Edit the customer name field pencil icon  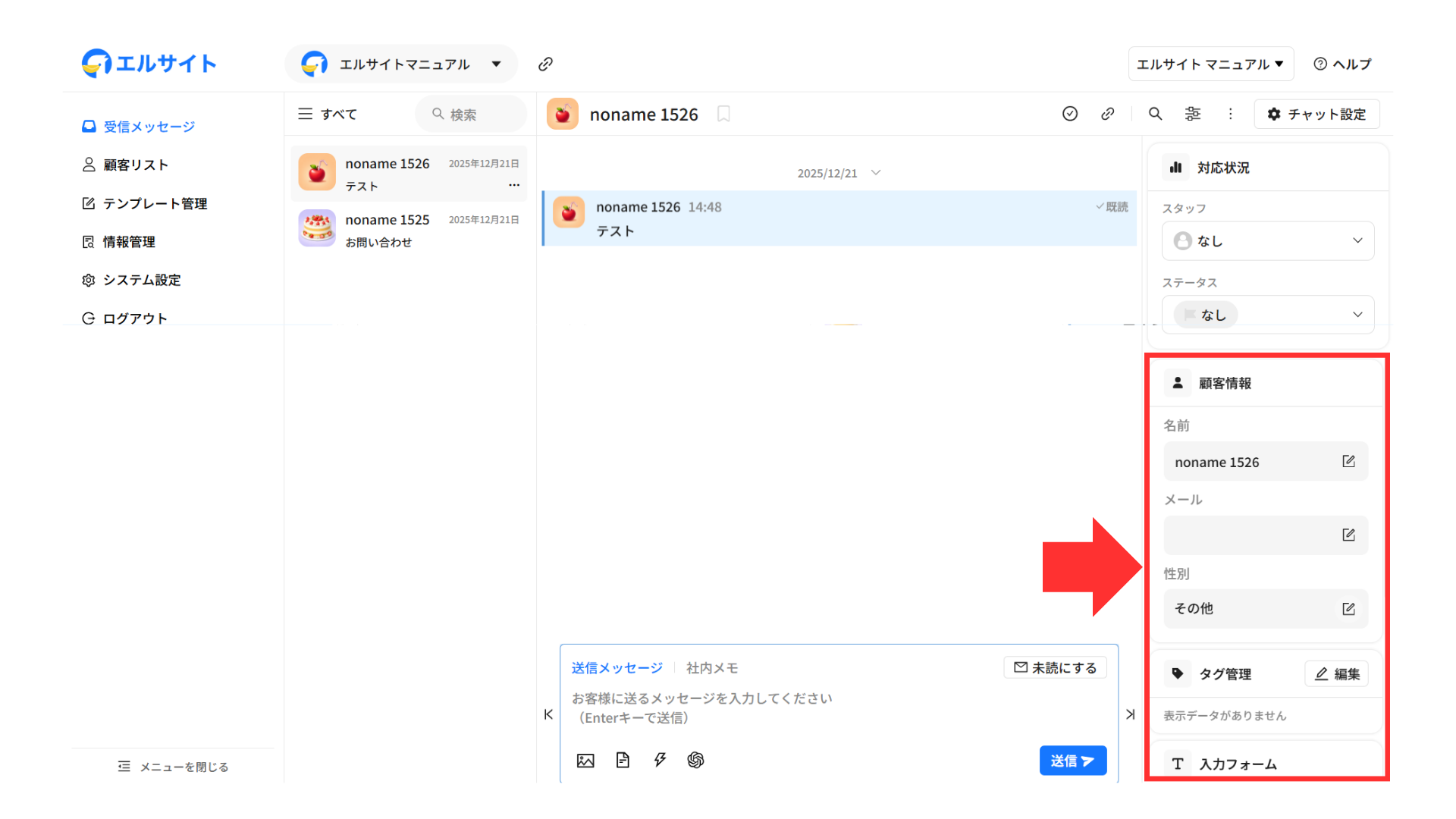(x=1348, y=461)
